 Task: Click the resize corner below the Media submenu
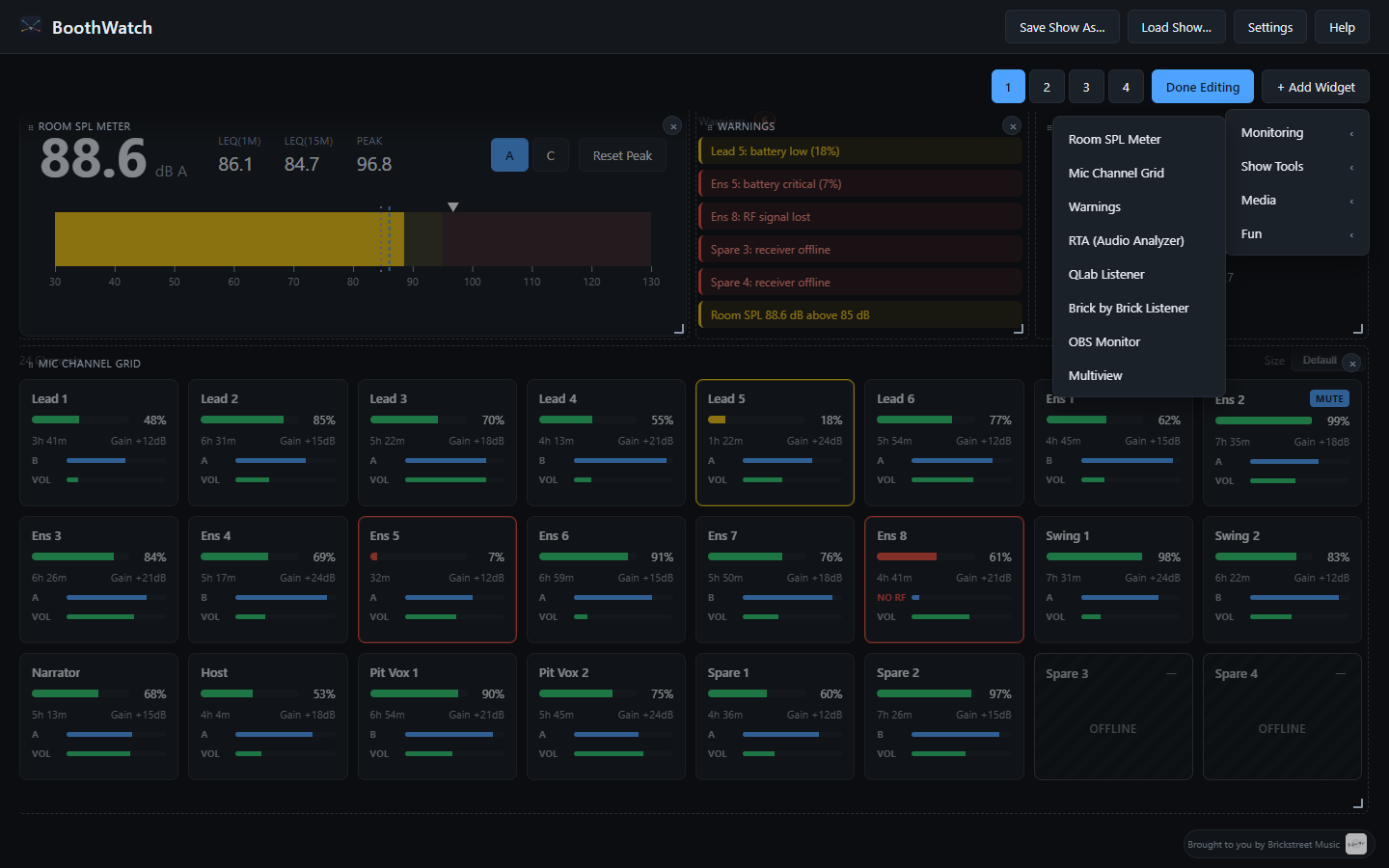pos(1357,329)
